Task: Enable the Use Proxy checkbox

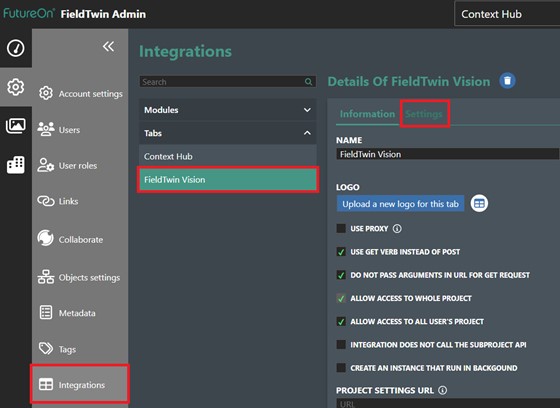Action: 341,229
